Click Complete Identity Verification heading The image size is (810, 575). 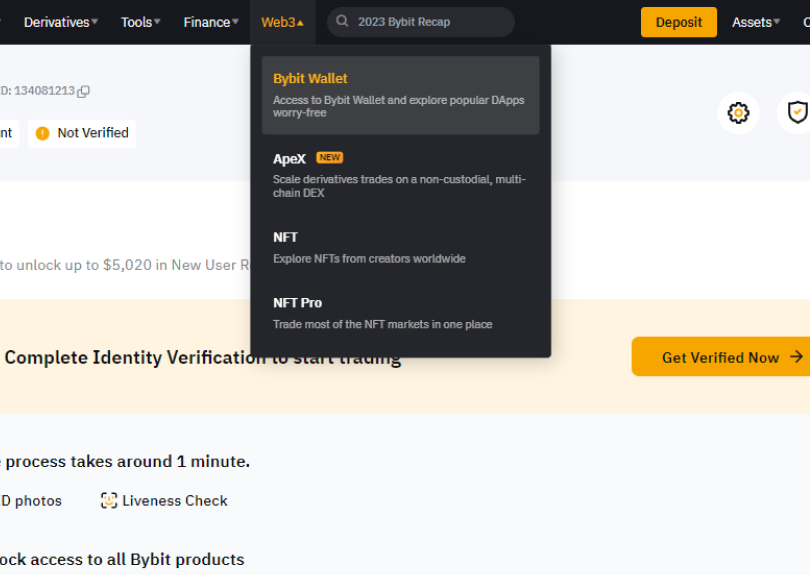[202, 358]
